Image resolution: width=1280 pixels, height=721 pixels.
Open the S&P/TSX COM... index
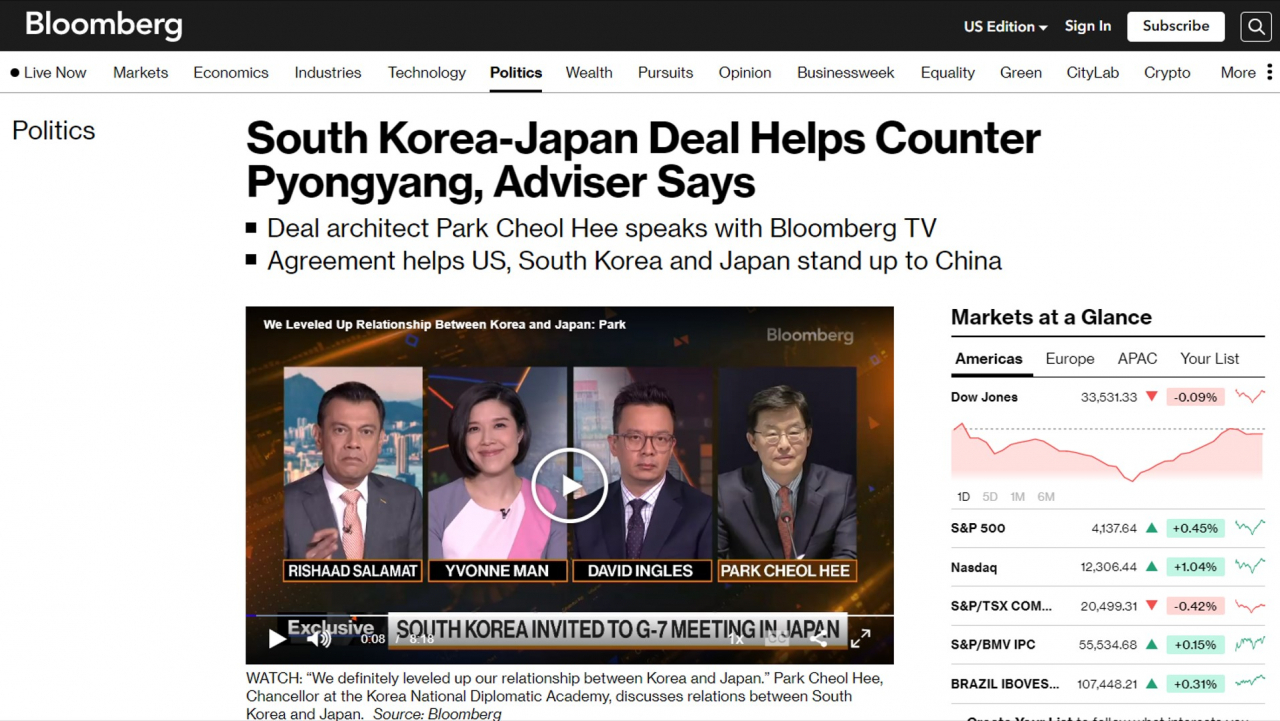pyautogui.click(x=1001, y=606)
